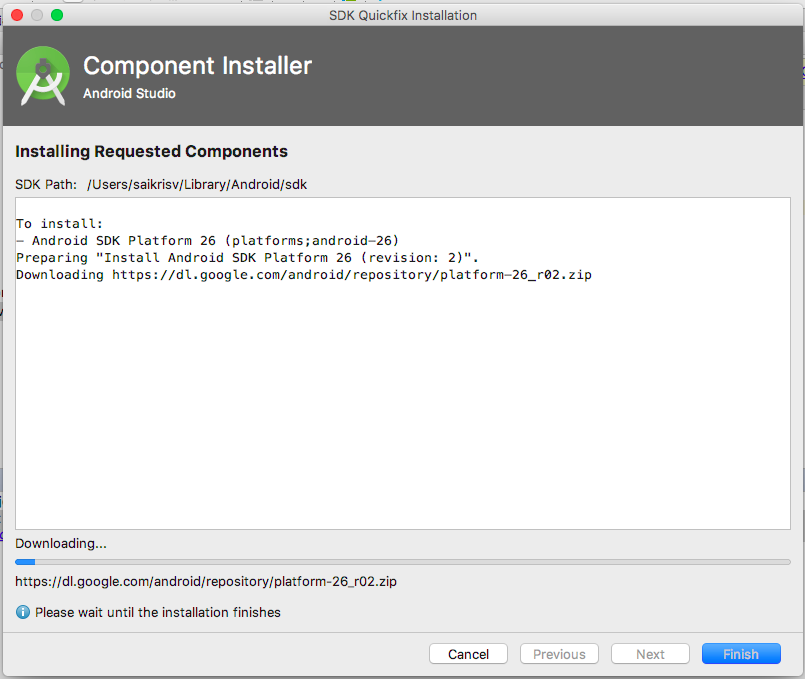Click the platform-26_r02.zip URL below progress bar

tap(206, 581)
